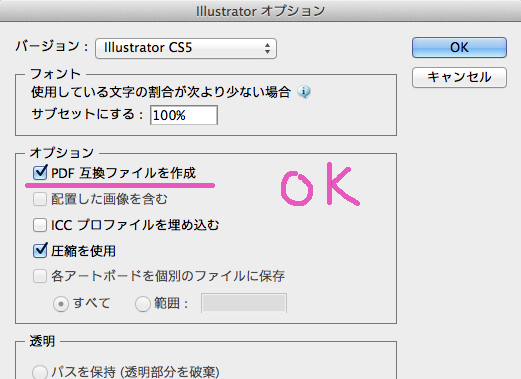Click the Illustrator オプション title text
The image size is (521, 379).
coord(260,11)
